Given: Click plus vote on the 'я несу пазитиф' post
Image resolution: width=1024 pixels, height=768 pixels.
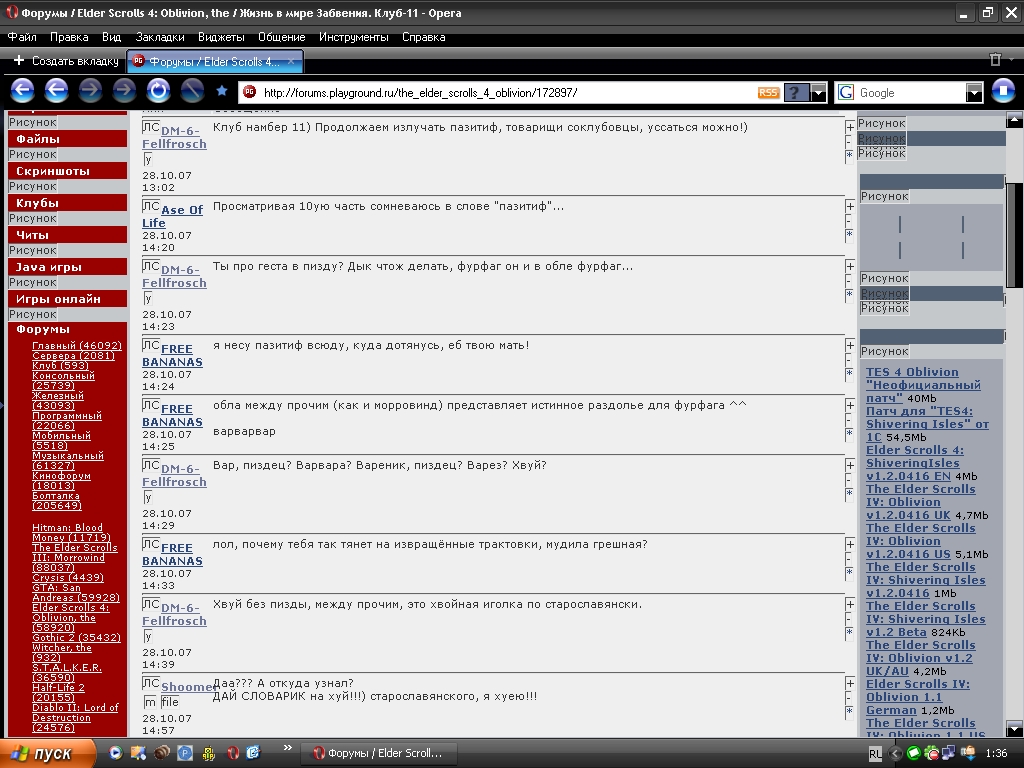Looking at the screenshot, I should [850, 345].
